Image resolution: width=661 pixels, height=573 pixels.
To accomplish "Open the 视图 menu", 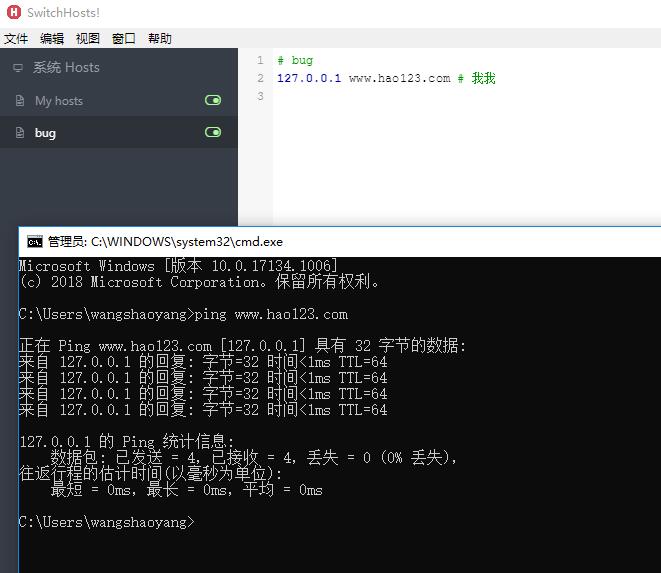I will pos(88,39).
